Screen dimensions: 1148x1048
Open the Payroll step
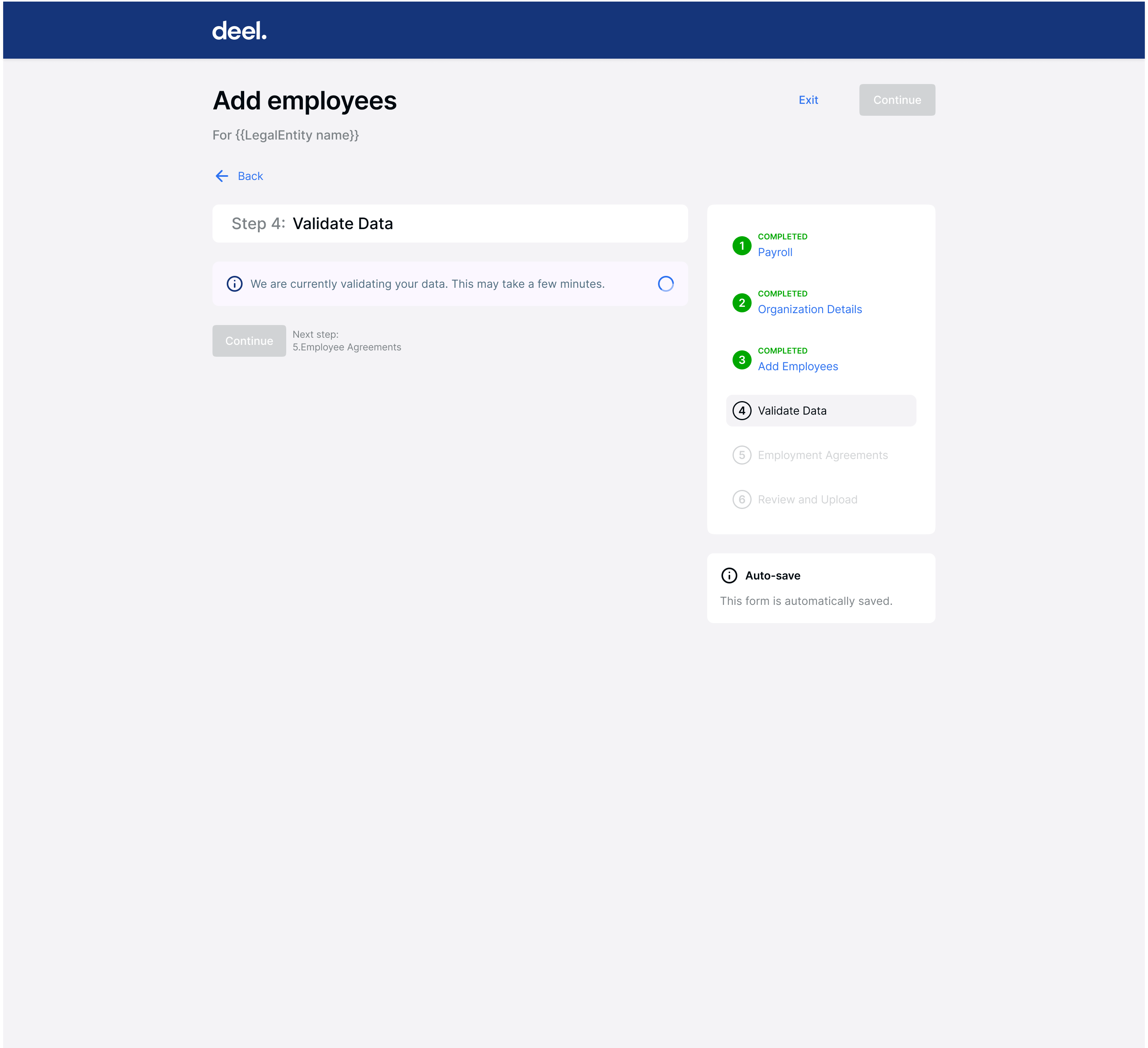point(775,252)
